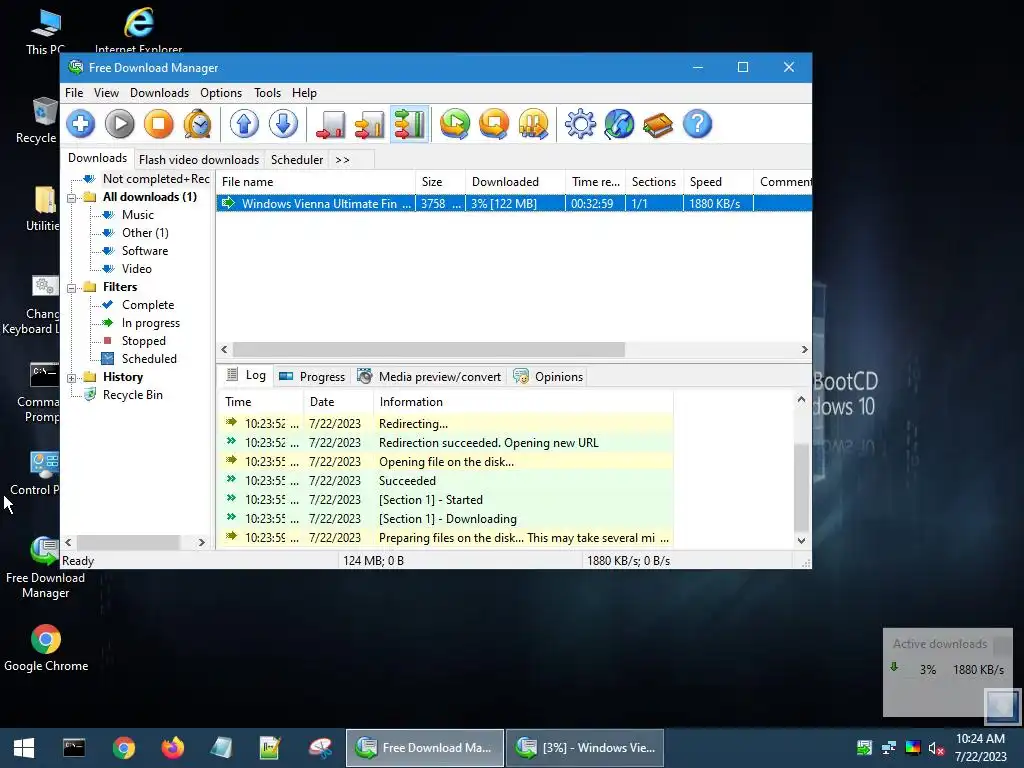The width and height of the screenshot is (1024, 768).
Task: Switch to Flash video downloads tab
Action: pyautogui.click(x=199, y=160)
